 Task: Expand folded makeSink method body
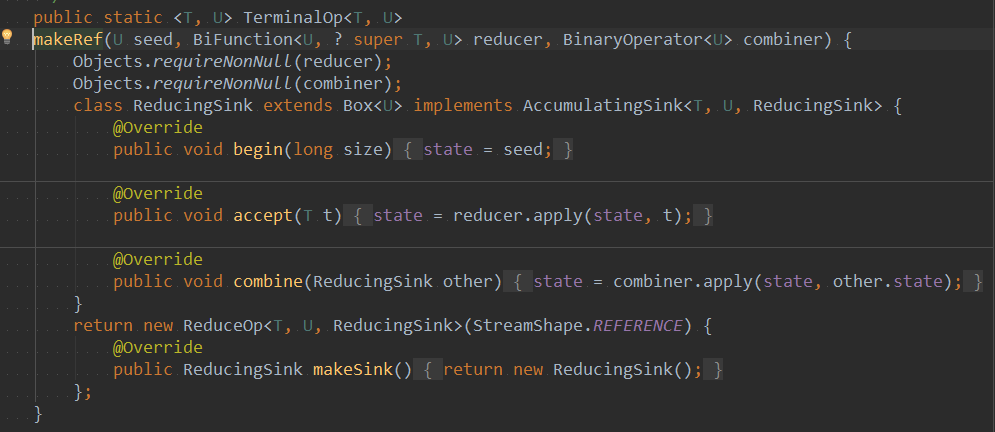pyautogui.click(x=568, y=369)
